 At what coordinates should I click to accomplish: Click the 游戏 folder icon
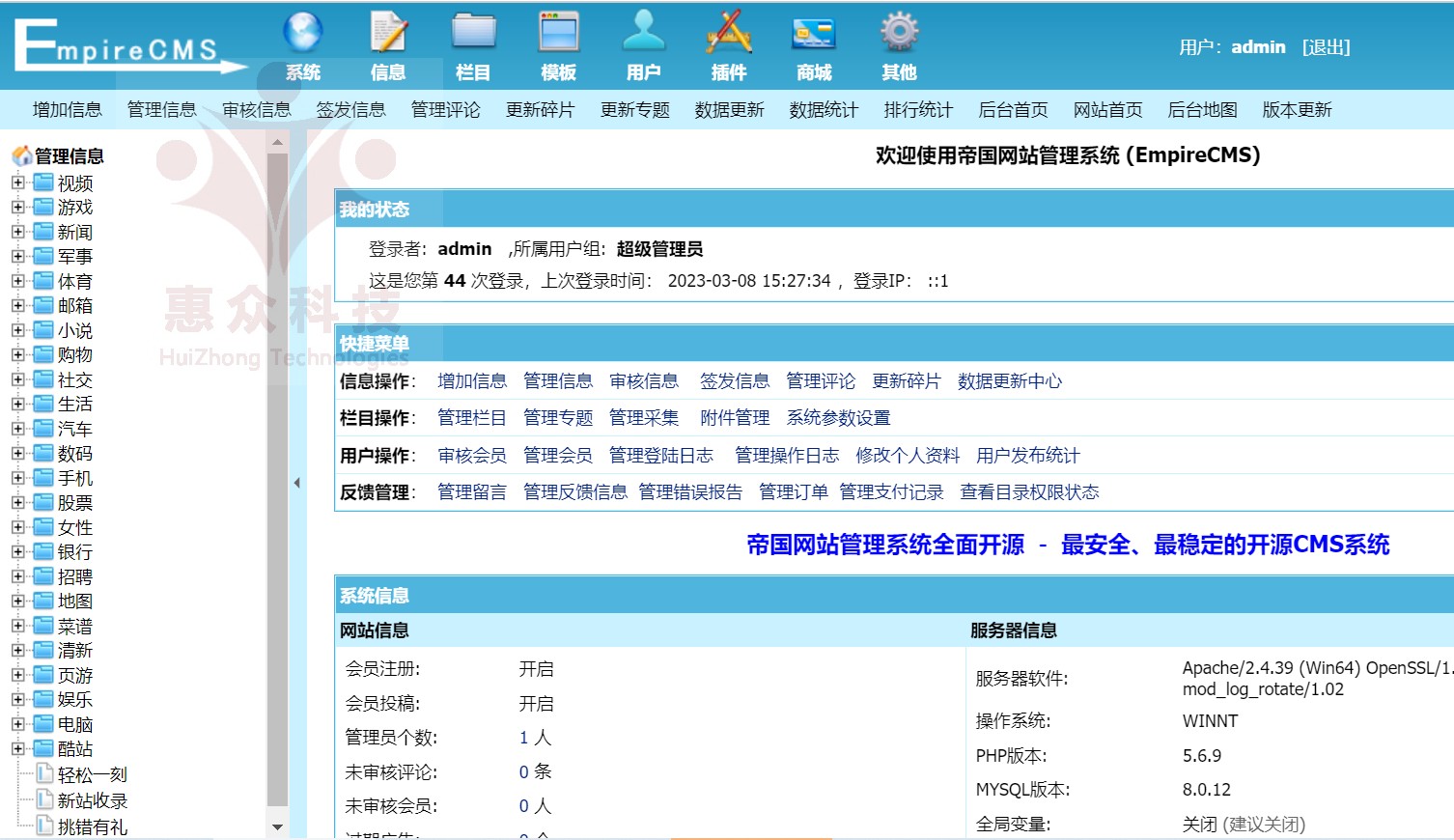(43, 207)
